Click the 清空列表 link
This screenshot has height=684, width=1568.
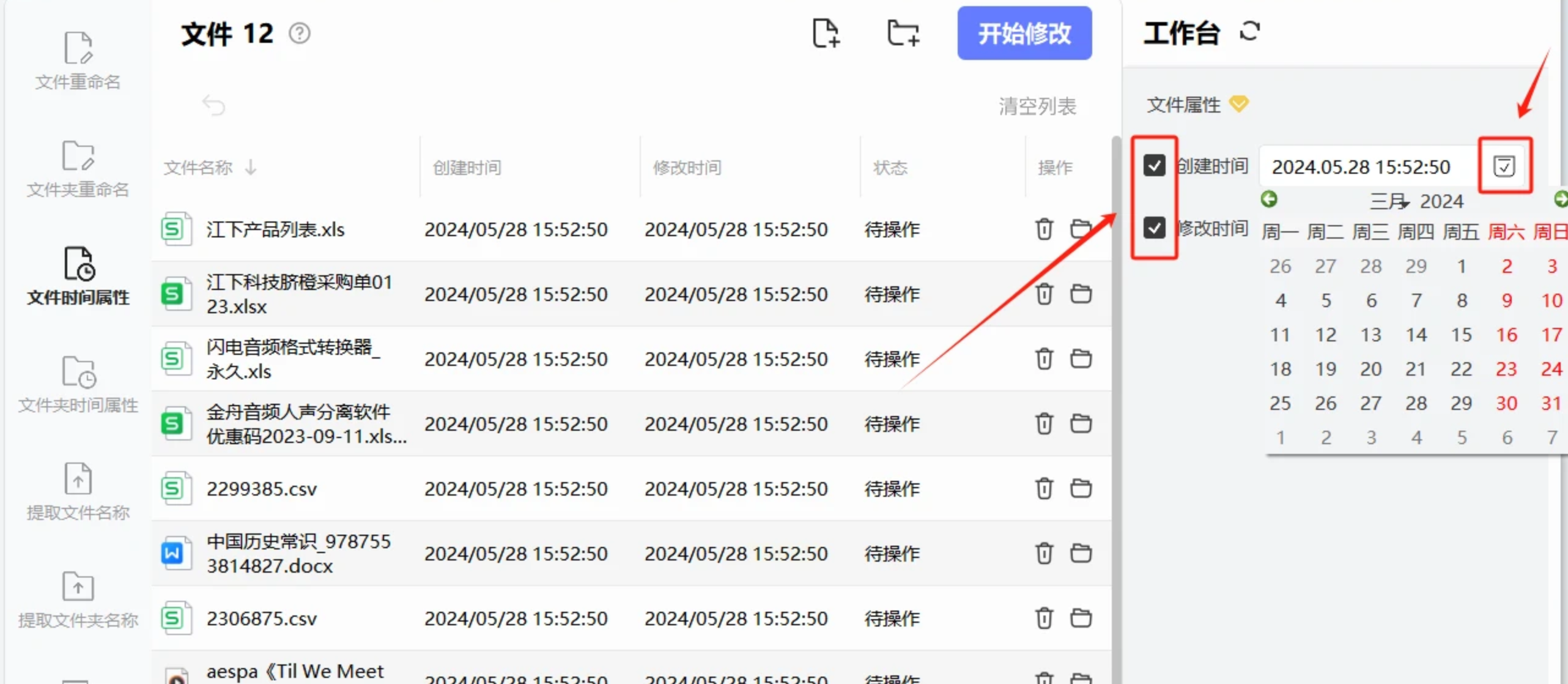tap(1037, 106)
